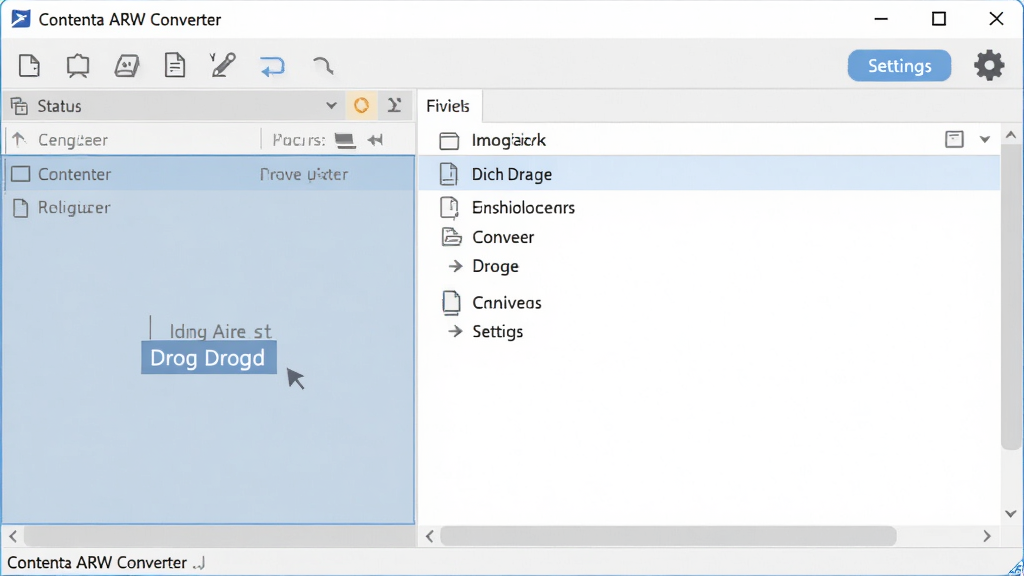Image resolution: width=1024 pixels, height=576 pixels.
Task: Click the new blank file toolbar icon
Action: pos(29,66)
